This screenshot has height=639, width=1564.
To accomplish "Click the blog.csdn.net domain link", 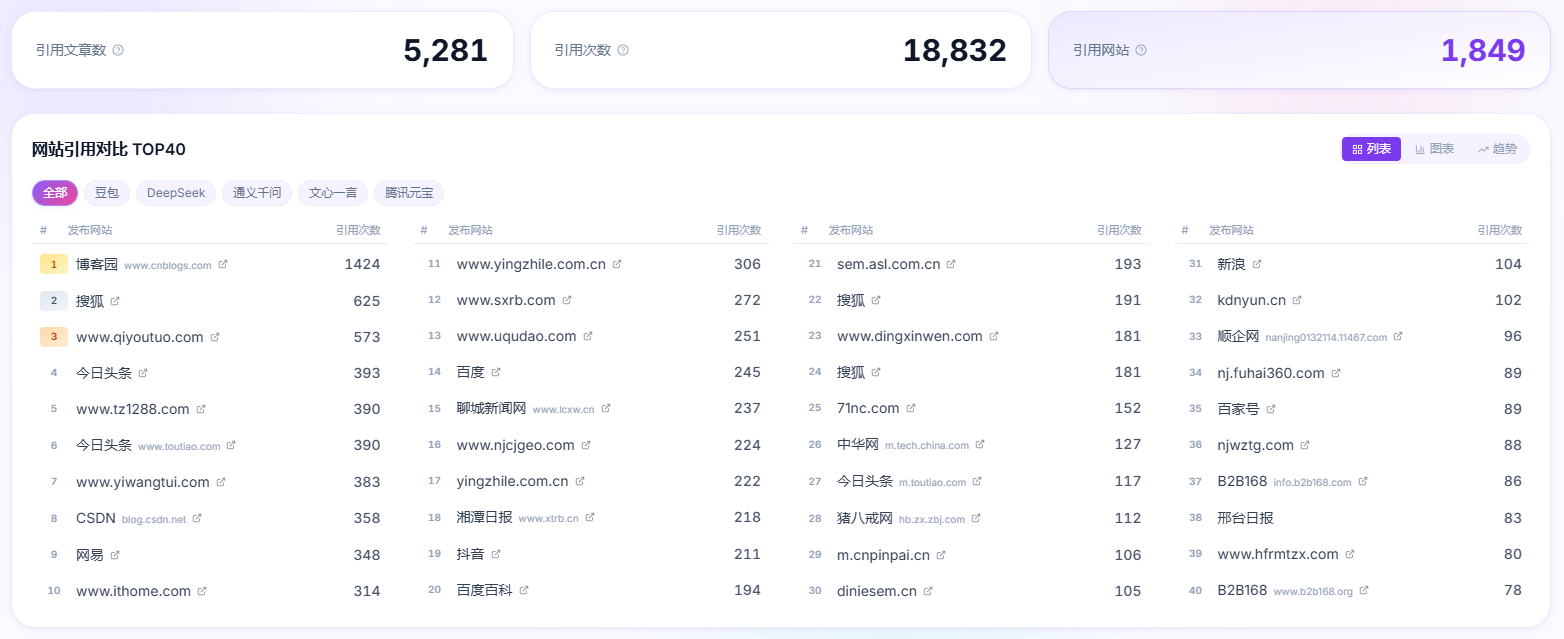I will (154, 519).
